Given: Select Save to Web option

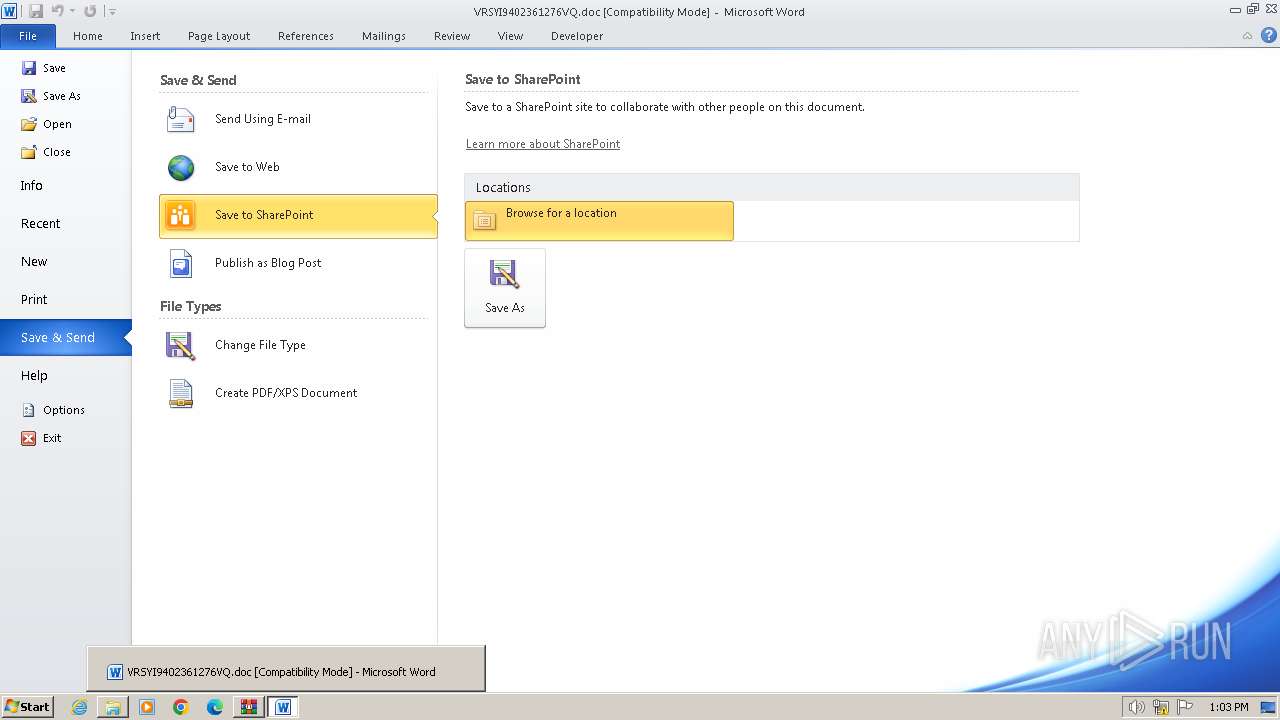Looking at the screenshot, I should coord(298,167).
